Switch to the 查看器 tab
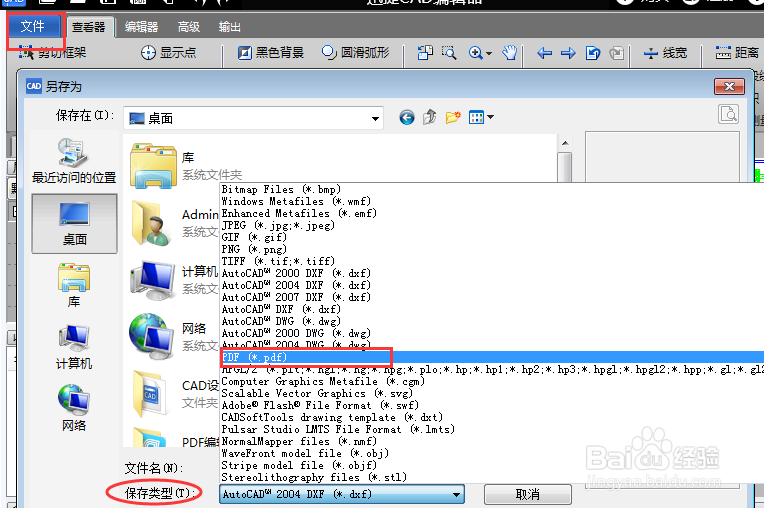 (x=89, y=27)
